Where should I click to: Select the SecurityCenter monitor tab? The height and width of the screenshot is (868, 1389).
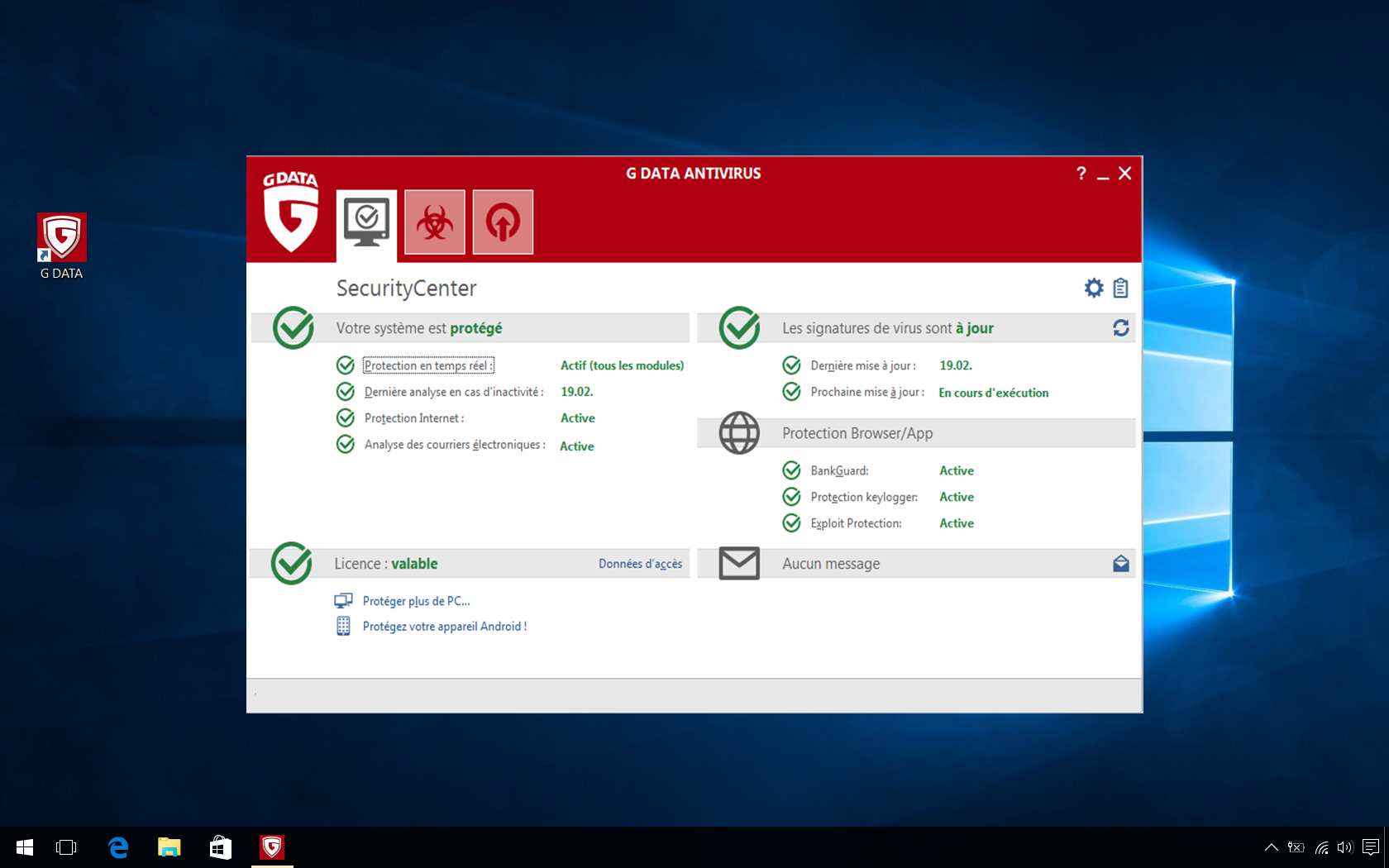click(366, 223)
